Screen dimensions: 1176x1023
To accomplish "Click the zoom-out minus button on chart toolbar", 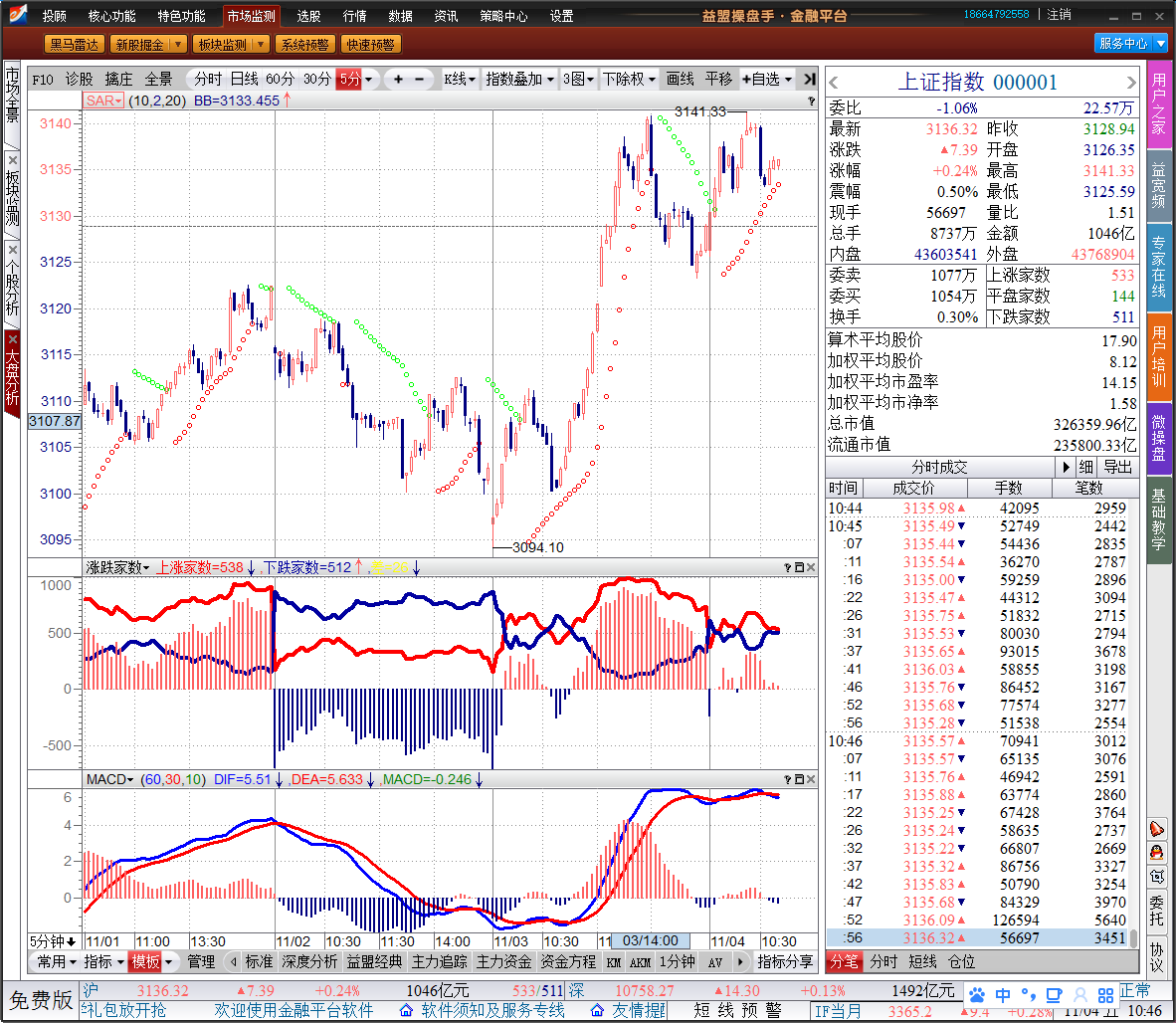I will pyautogui.click(x=420, y=80).
